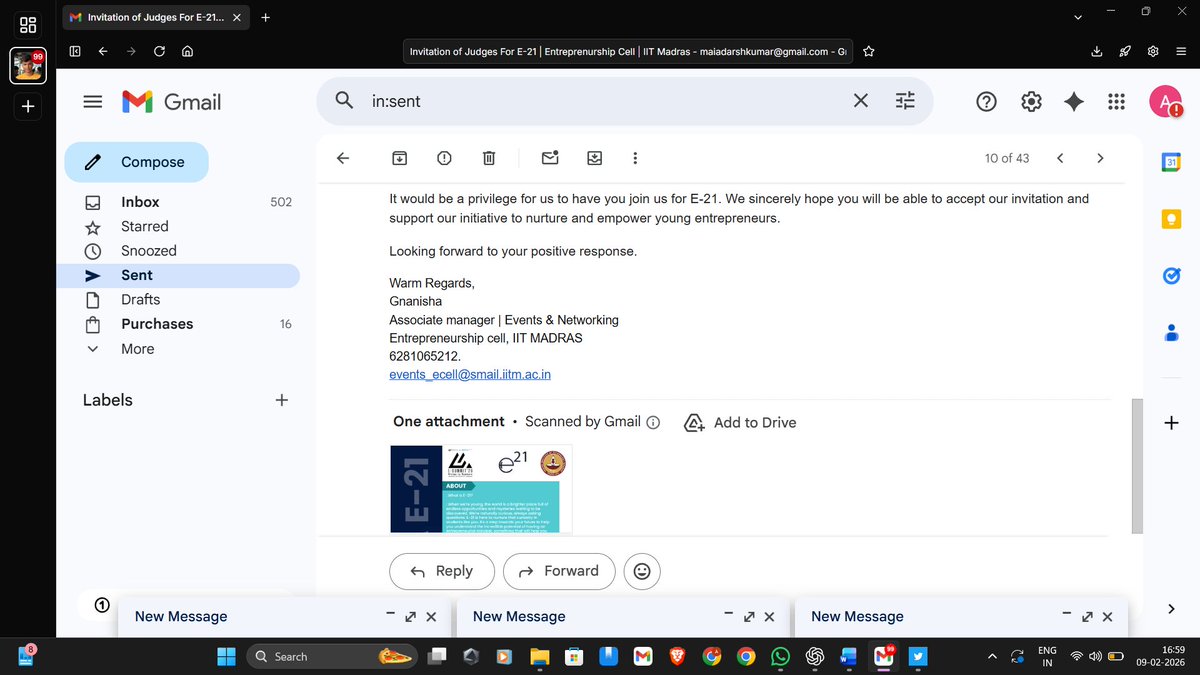Screen dimensions: 1200x675
Task: Open Google Calendar side panel
Action: click(1171, 163)
